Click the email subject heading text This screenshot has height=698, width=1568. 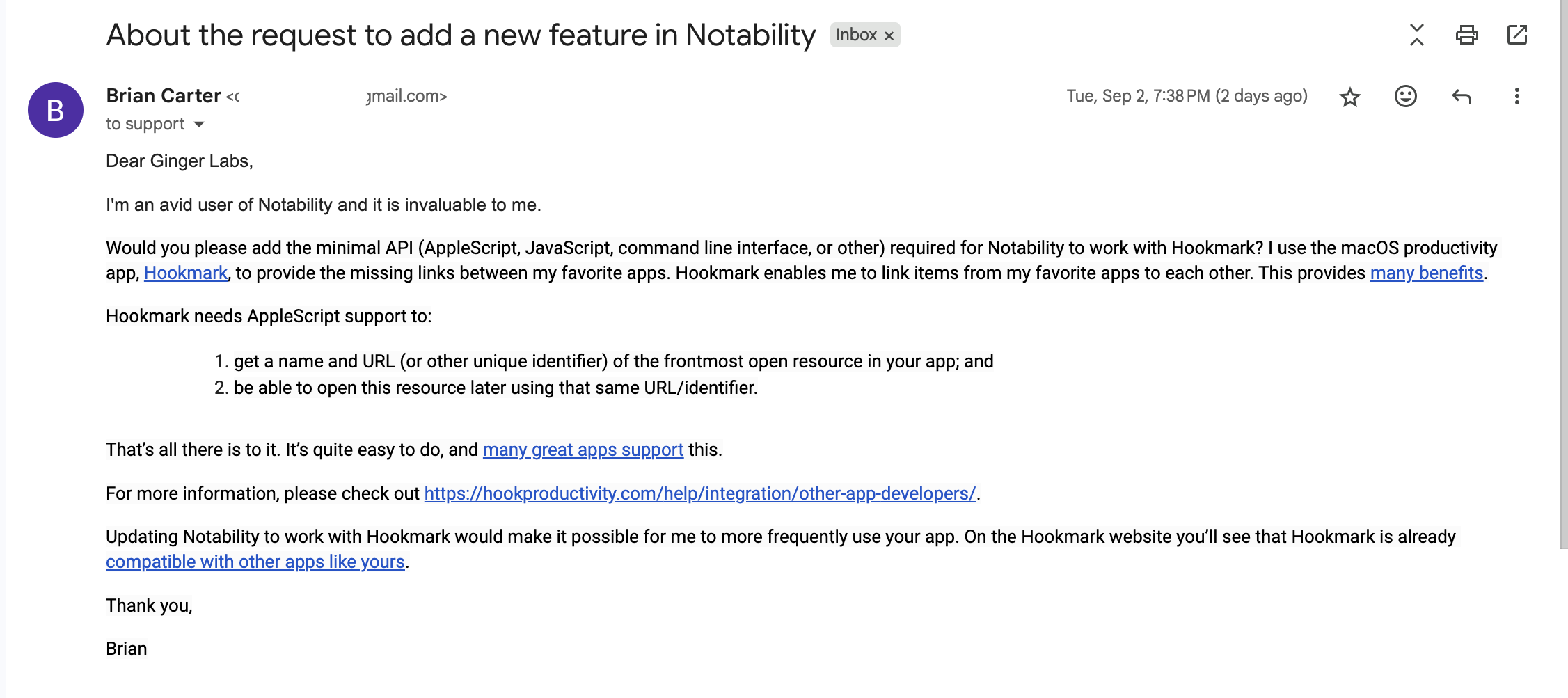[x=460, y=35]
